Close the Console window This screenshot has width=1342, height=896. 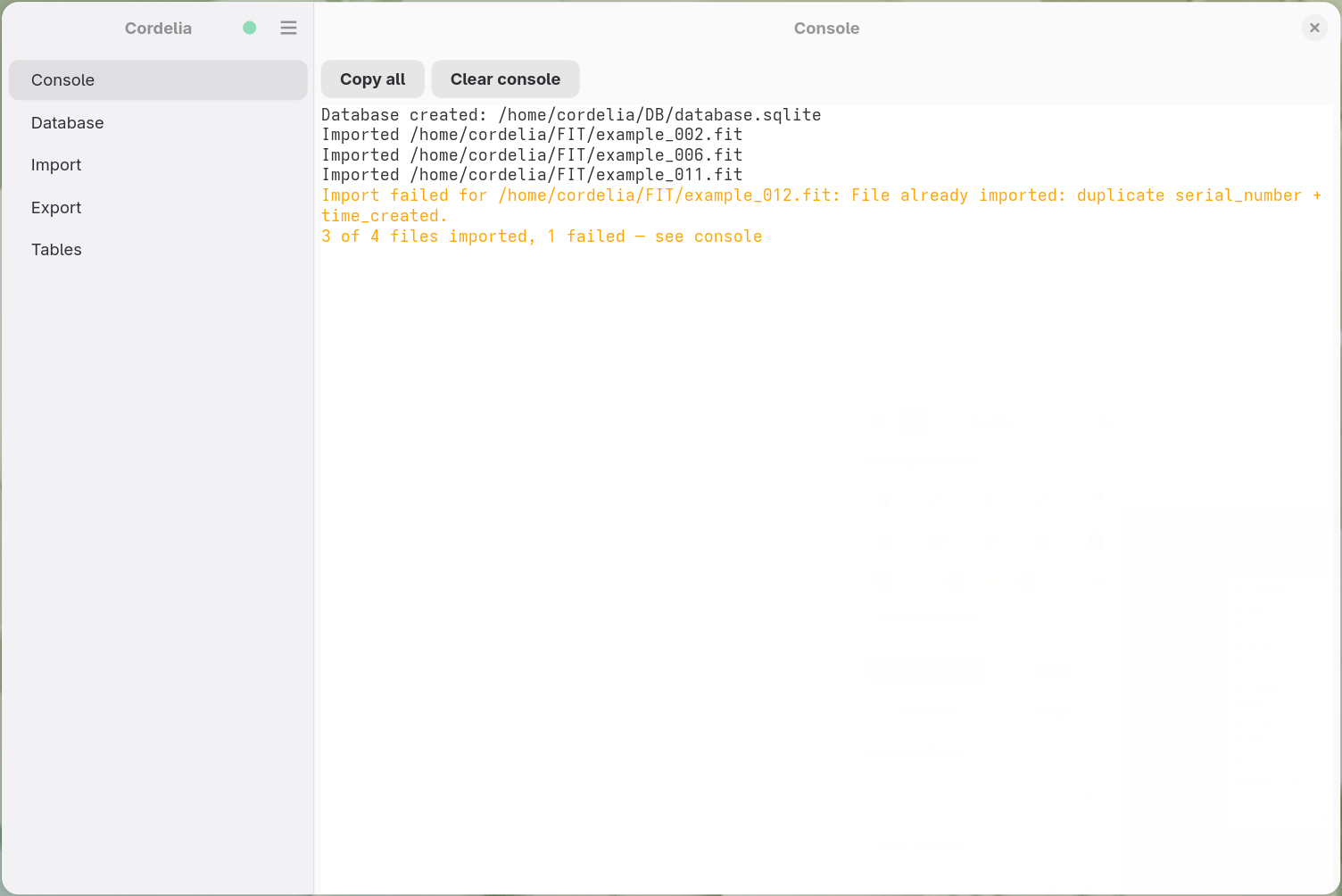(1314, 28)
